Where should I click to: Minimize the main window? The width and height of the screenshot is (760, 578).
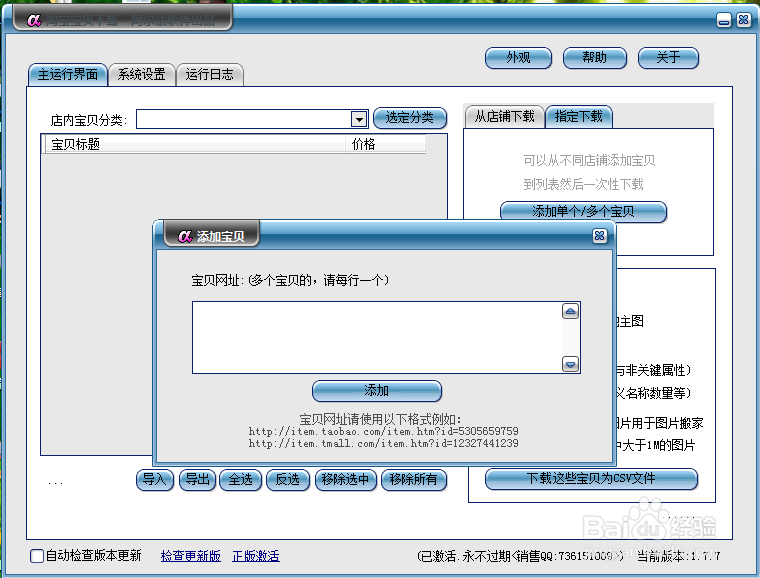(x=724, y=20)
